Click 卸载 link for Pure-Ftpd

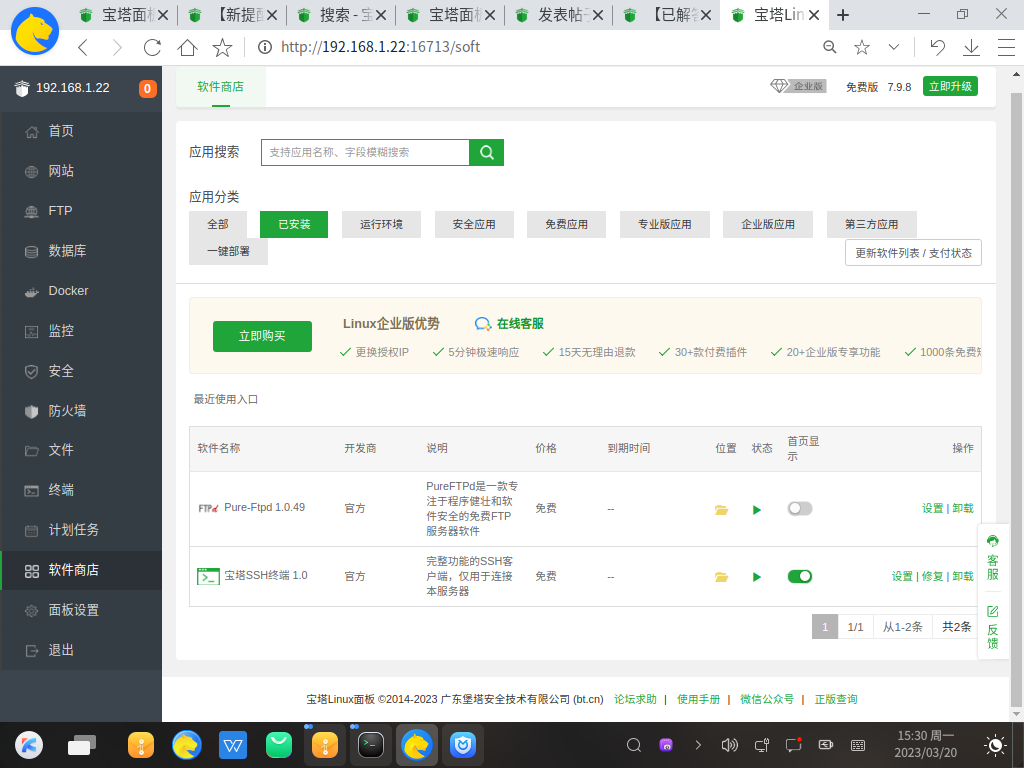[962, 508]
